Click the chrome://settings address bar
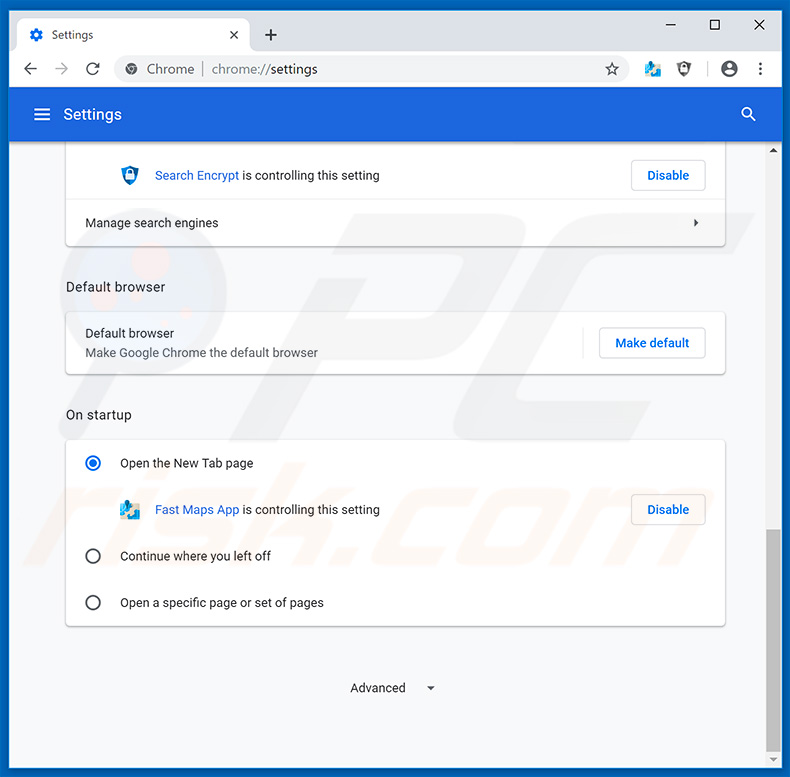This screenshot has width=790, height=777. (371, 69)
